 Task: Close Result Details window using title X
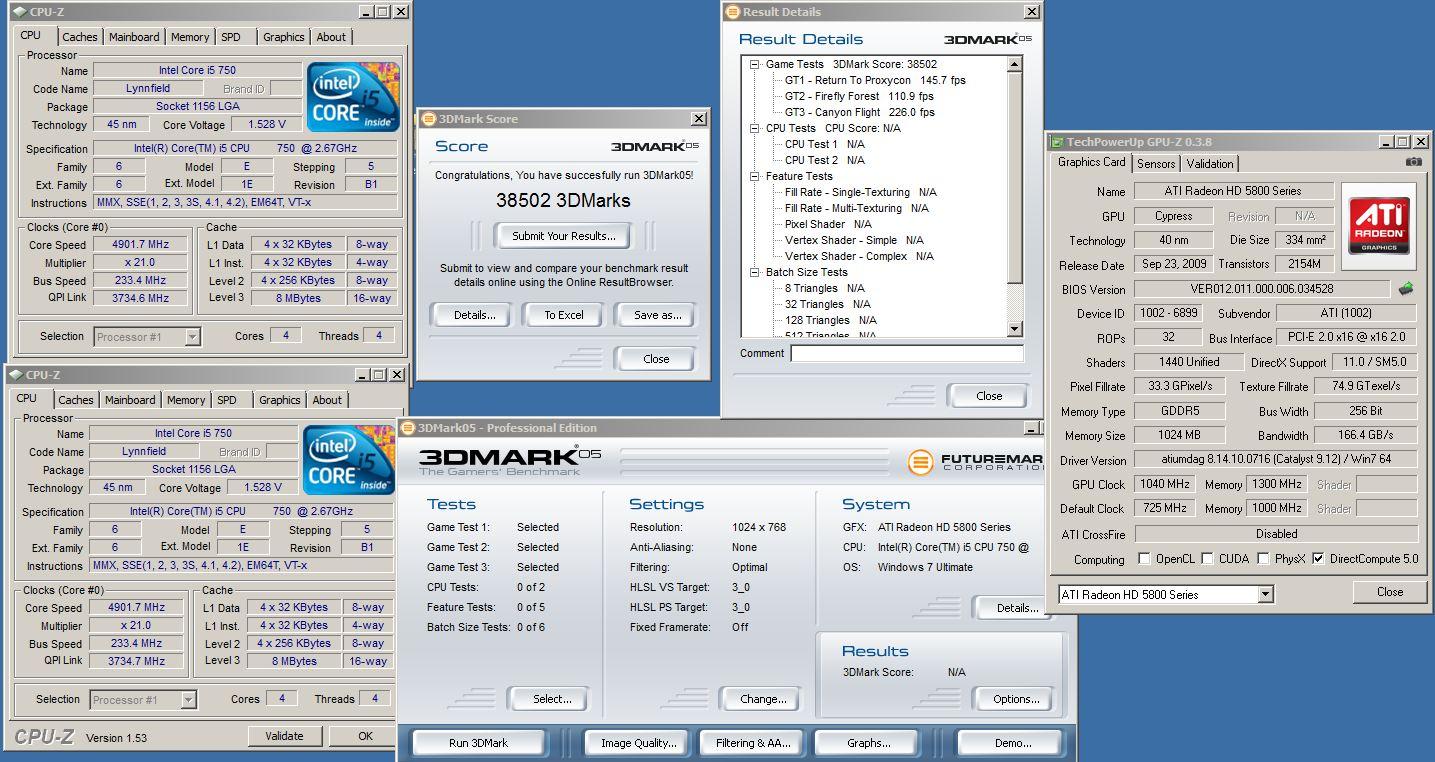pos(1031,12)
